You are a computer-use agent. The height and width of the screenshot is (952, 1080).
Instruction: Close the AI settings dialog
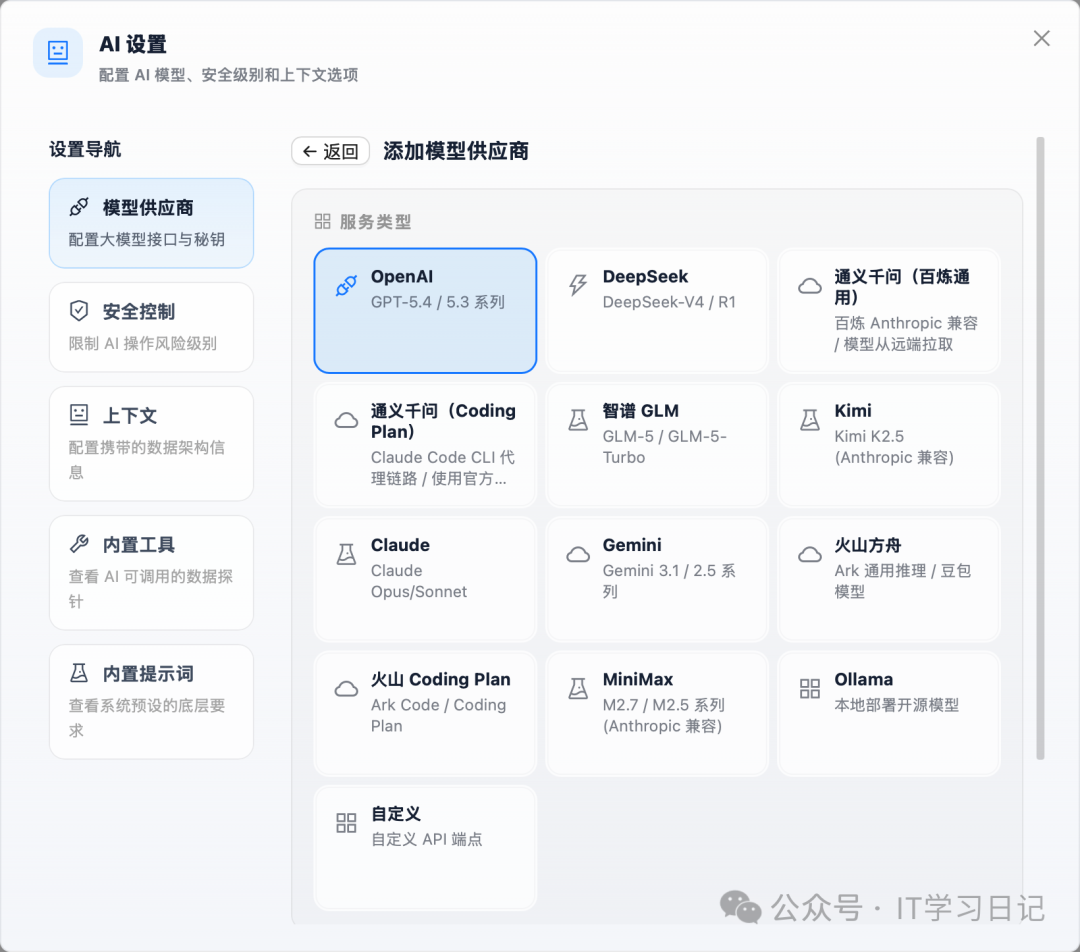tap(1041, 38)
